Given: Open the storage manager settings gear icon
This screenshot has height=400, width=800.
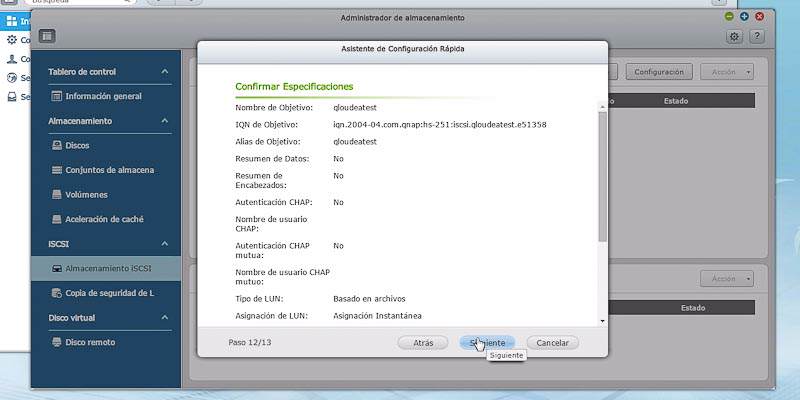Looking at the screenshot, I should pyautogui.click(x=734, y=36).
